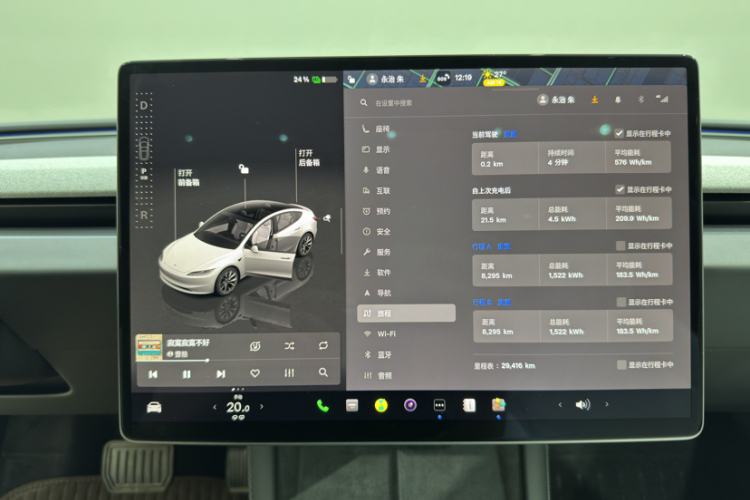The width and height of the screenshot is (750, 500).
Task: Tap the 服务 service wrench icon
Action: 366,252
